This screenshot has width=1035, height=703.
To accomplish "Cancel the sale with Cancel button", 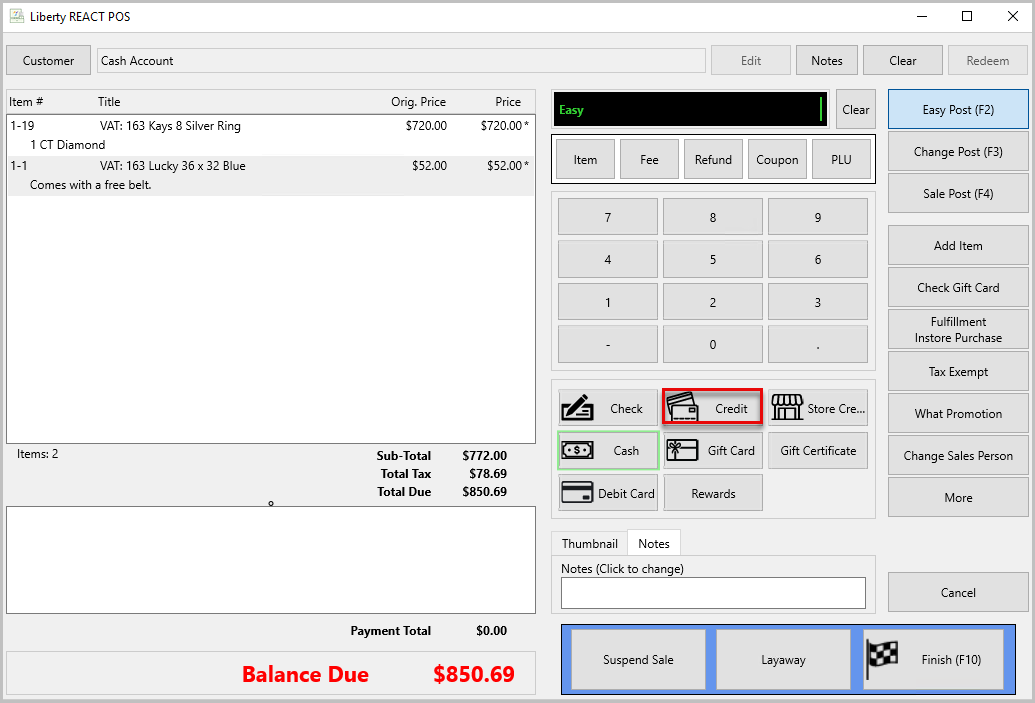I will click(x=958, y=592).
